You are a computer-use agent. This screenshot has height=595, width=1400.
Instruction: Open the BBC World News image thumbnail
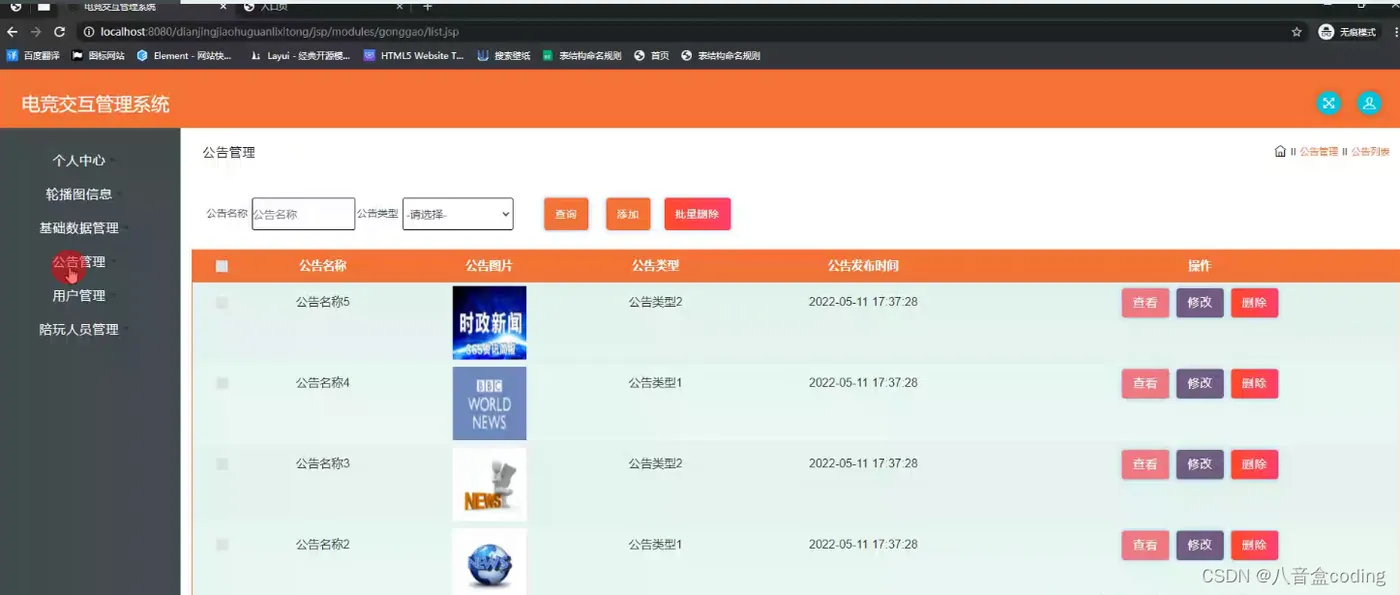pyautogui.click(x=489, y=404)
